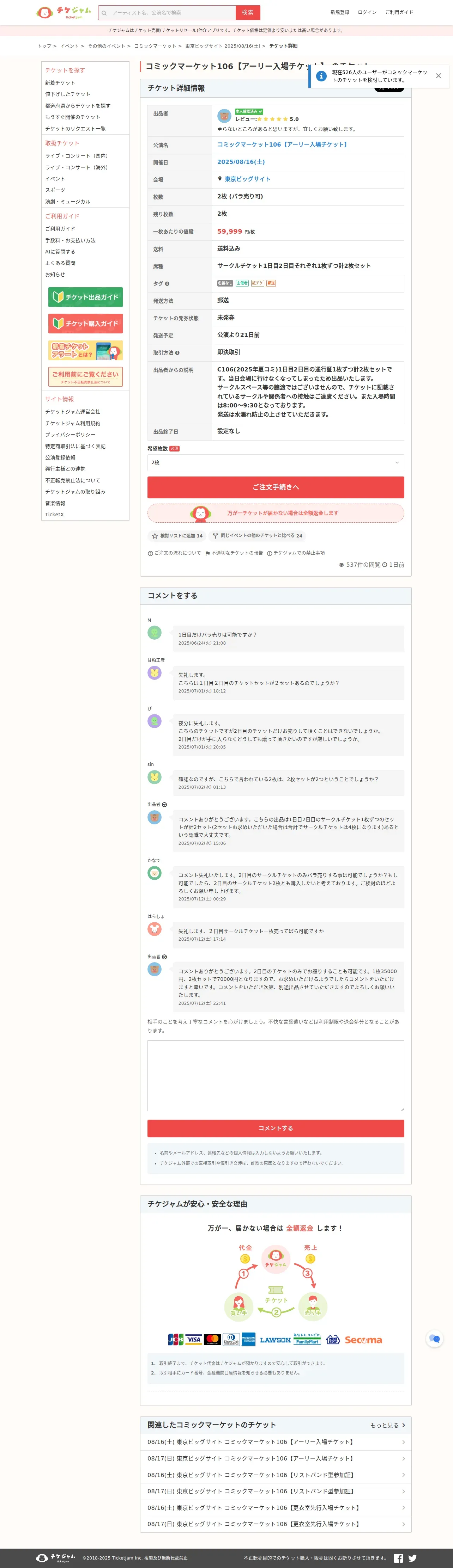The image size is (453, 1568).
Task: Click the 名義なし tag
Action: [225, 284]
